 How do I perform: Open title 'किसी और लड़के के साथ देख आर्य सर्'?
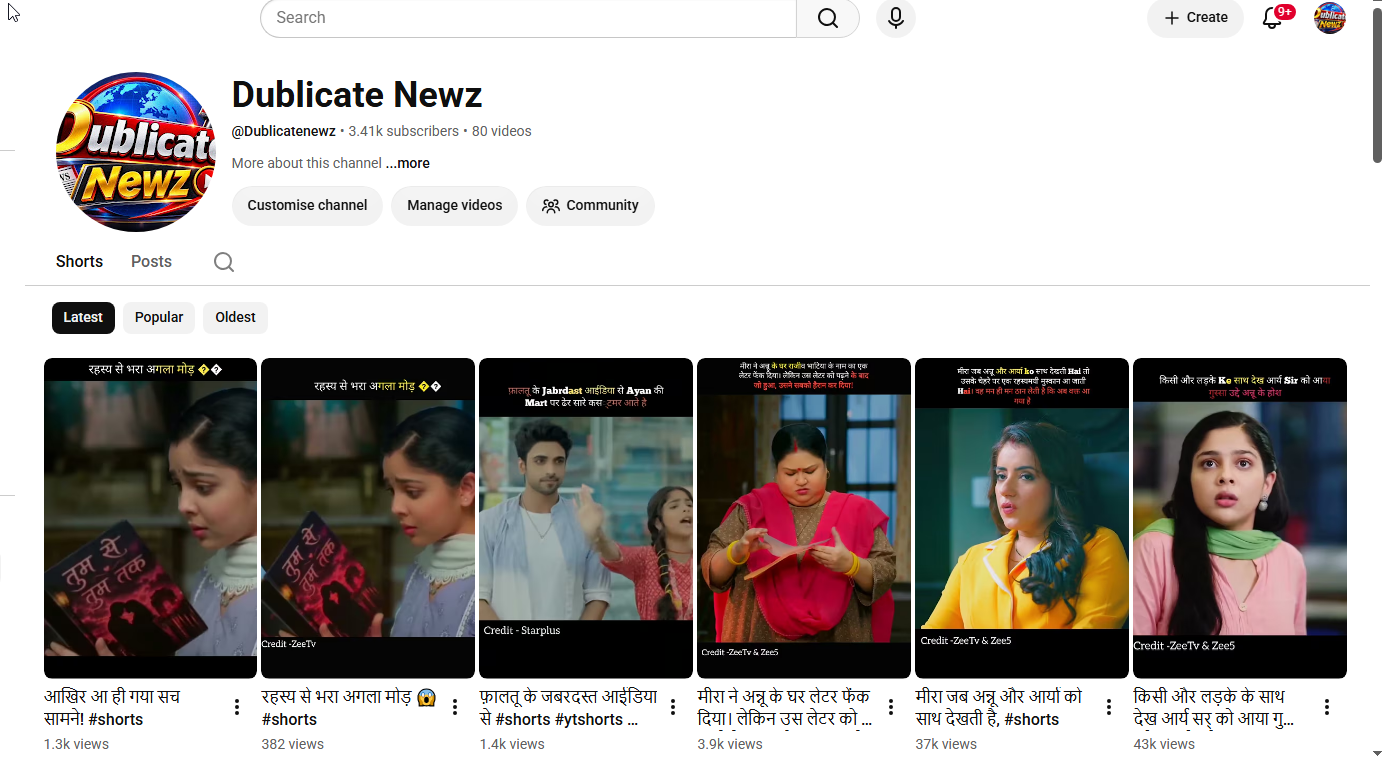[x=1214, y=708]
